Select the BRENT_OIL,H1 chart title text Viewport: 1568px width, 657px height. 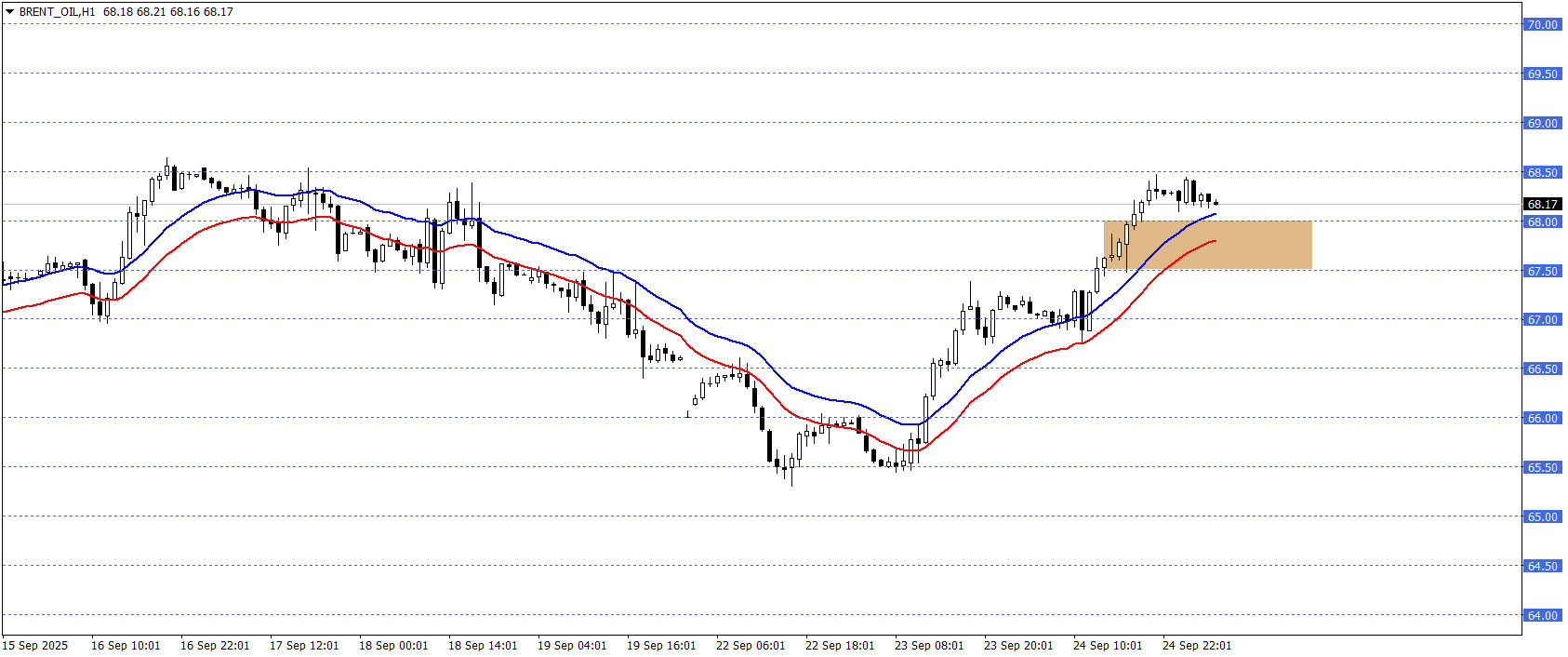[57, 12]
